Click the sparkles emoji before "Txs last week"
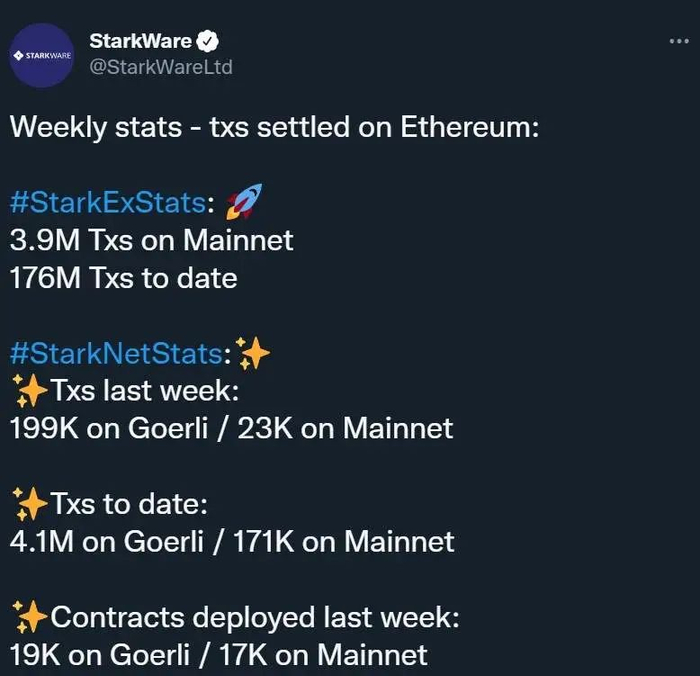 [30, 391]
